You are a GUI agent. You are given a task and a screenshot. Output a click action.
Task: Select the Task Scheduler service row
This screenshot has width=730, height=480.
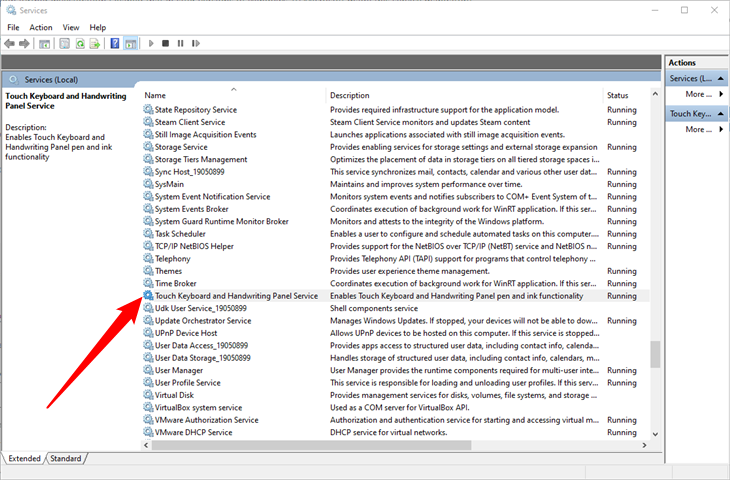180,233
